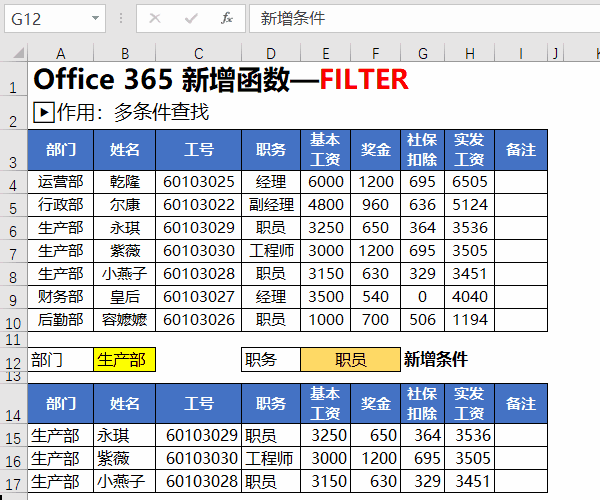
Task: Click the Cancel X icon in formula bar
Action: (x=156, y=18)
